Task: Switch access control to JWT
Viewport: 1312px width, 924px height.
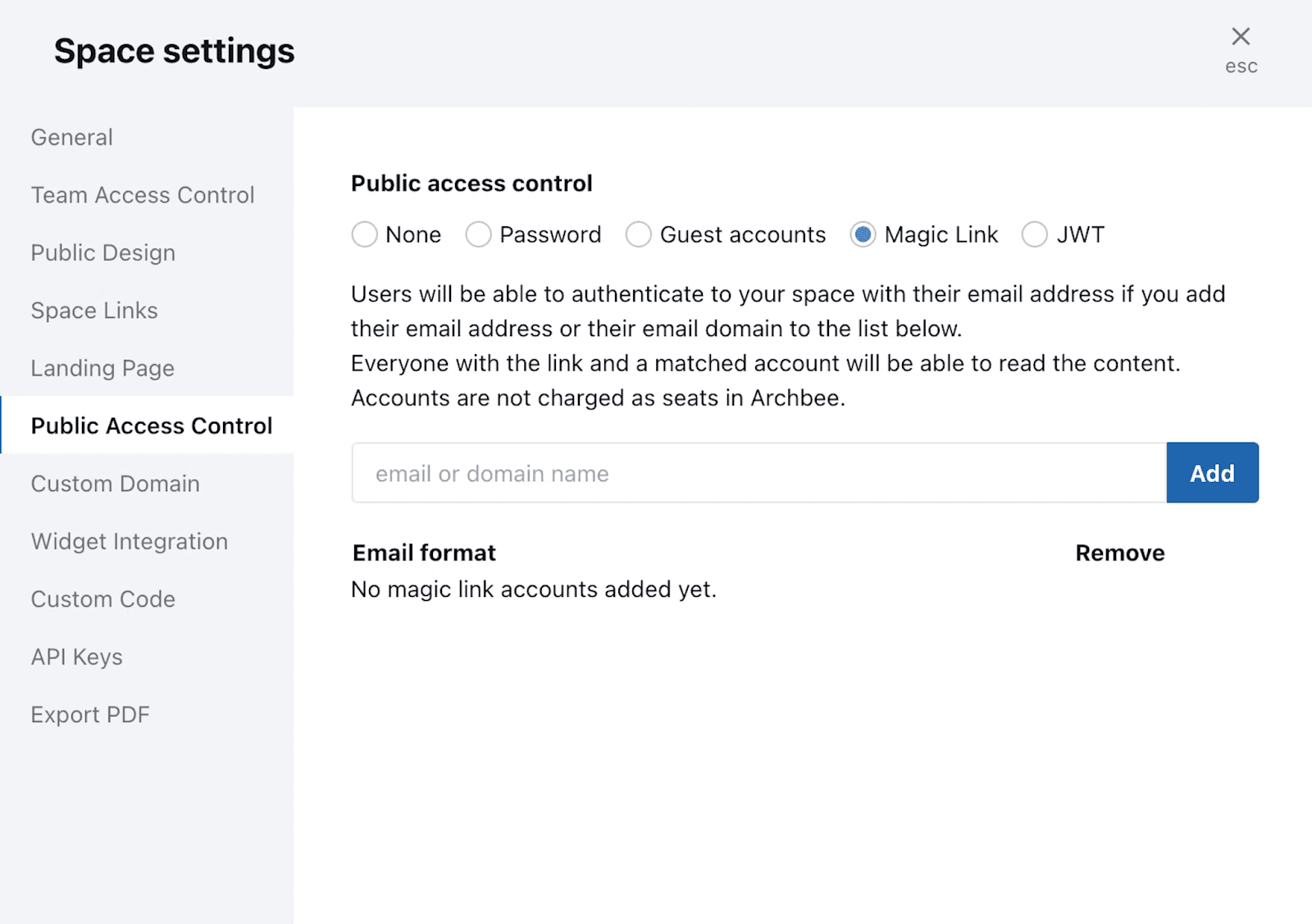Action: (1034, 234)
